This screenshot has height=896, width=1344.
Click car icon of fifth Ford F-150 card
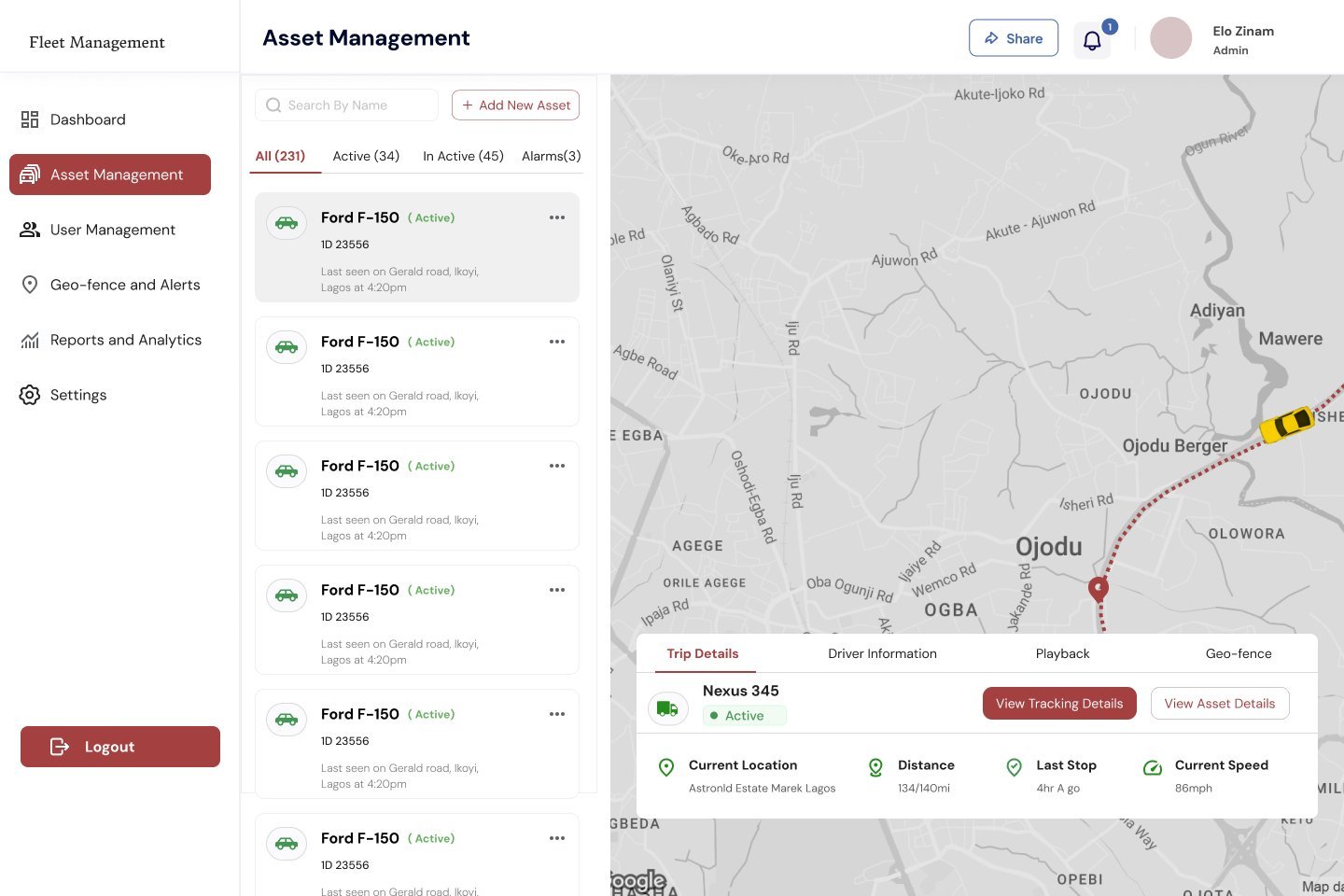(x=287, y=720)
